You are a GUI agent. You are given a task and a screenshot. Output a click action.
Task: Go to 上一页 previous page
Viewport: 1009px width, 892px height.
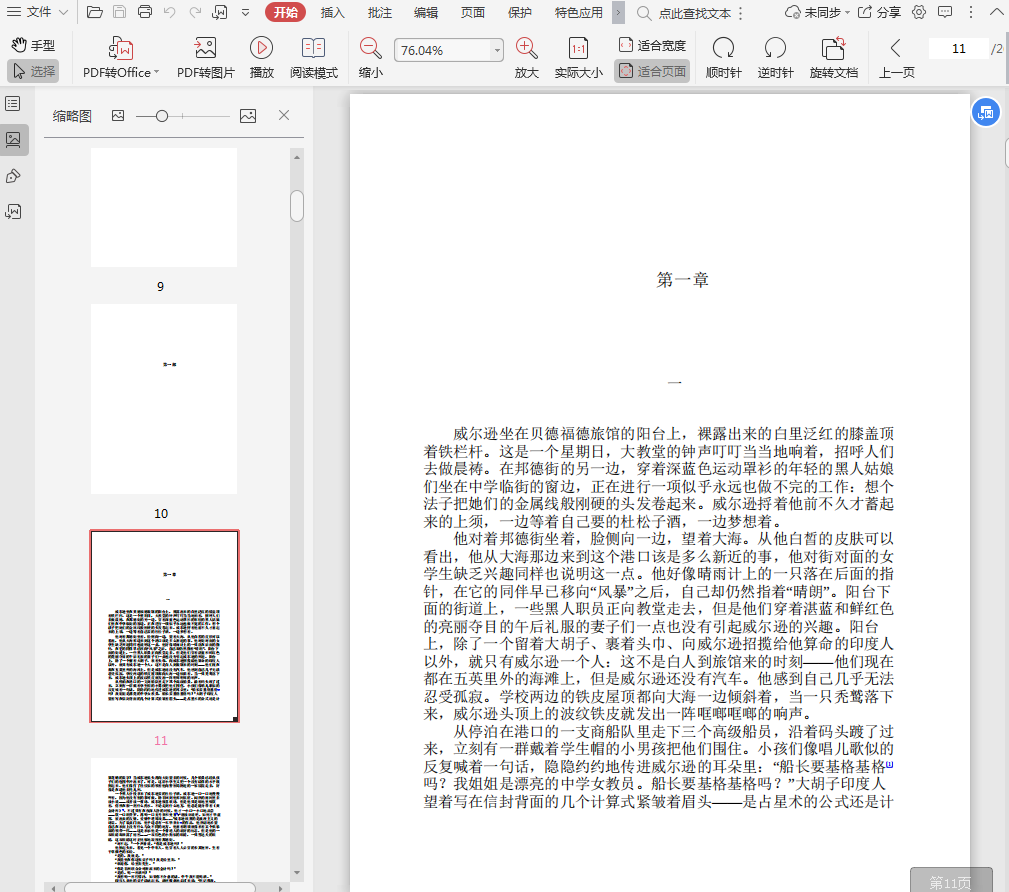(896, 58)
